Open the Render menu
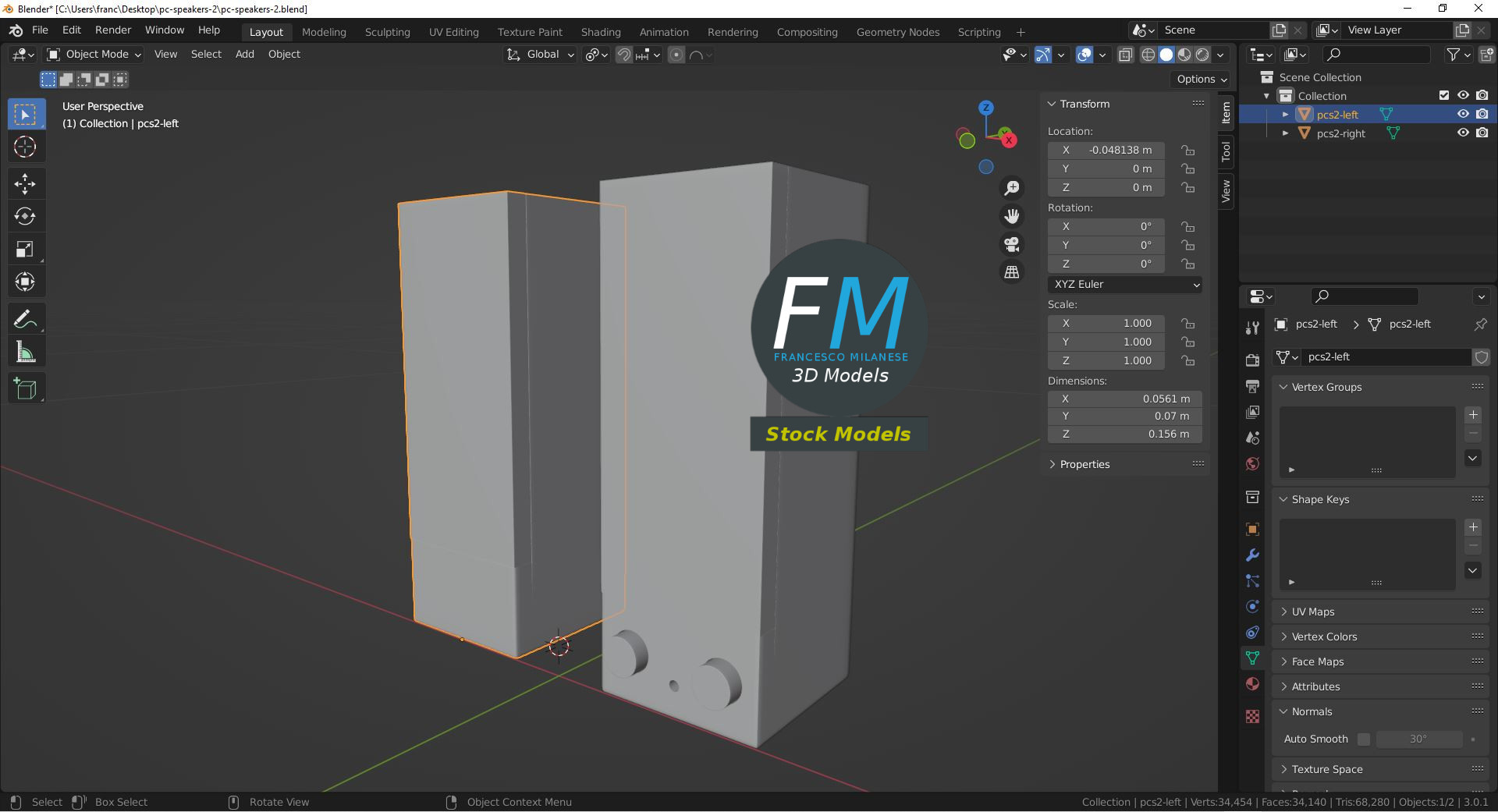Screen dimensions: 1498x812 (x=113, y=30)
